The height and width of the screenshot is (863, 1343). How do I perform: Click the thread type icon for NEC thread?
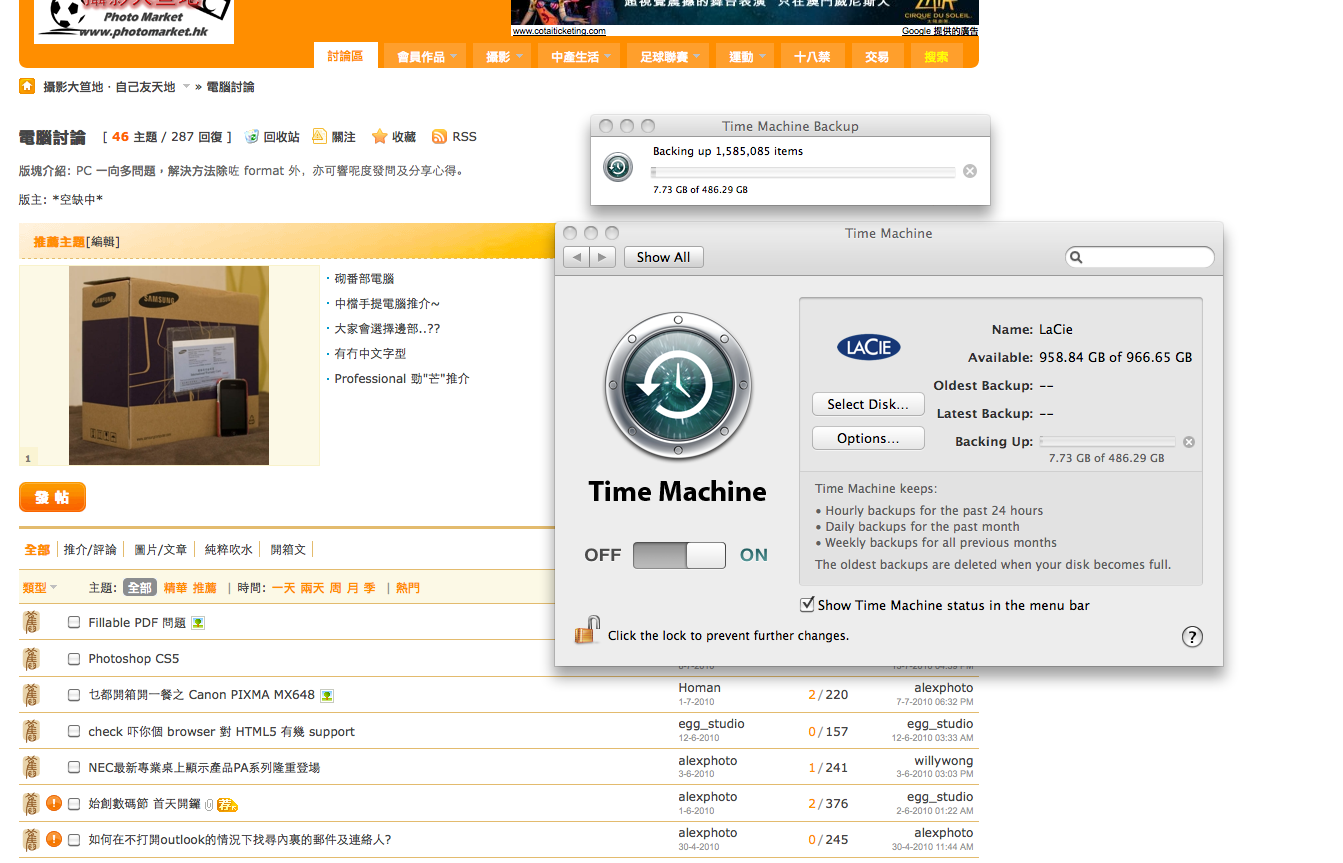pyautogui.click(x=31, y=767)
